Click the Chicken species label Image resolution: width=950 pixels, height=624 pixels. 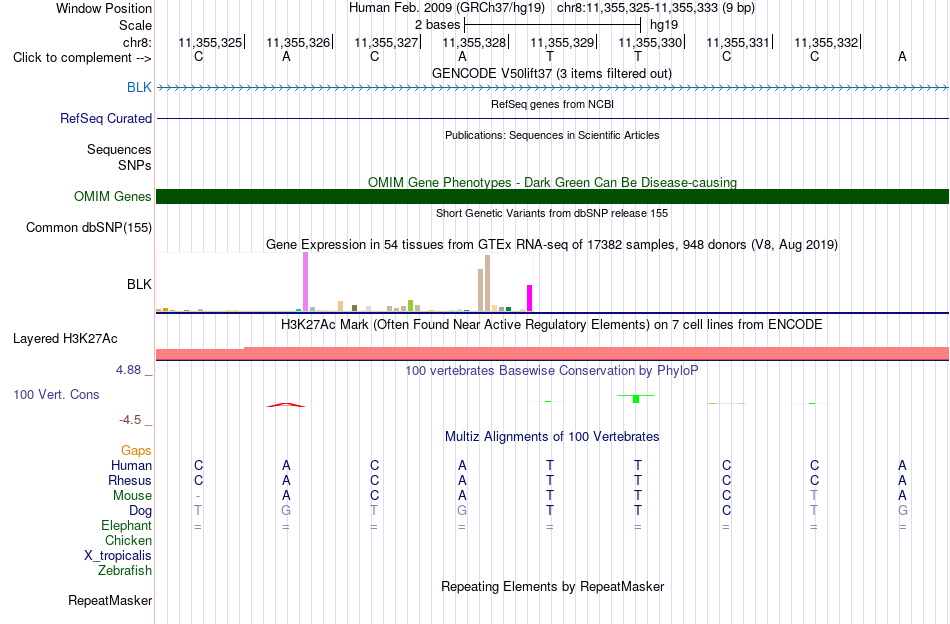point(128,540)
